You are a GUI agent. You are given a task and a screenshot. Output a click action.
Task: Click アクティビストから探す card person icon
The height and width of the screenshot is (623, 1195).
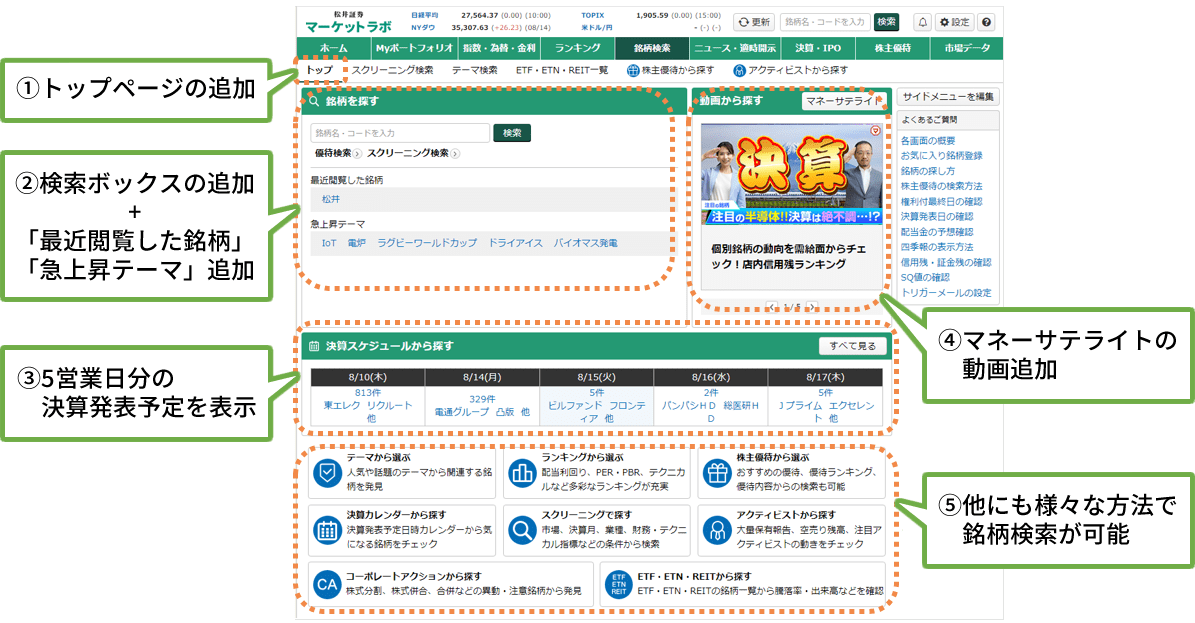(x=717, y=530)
